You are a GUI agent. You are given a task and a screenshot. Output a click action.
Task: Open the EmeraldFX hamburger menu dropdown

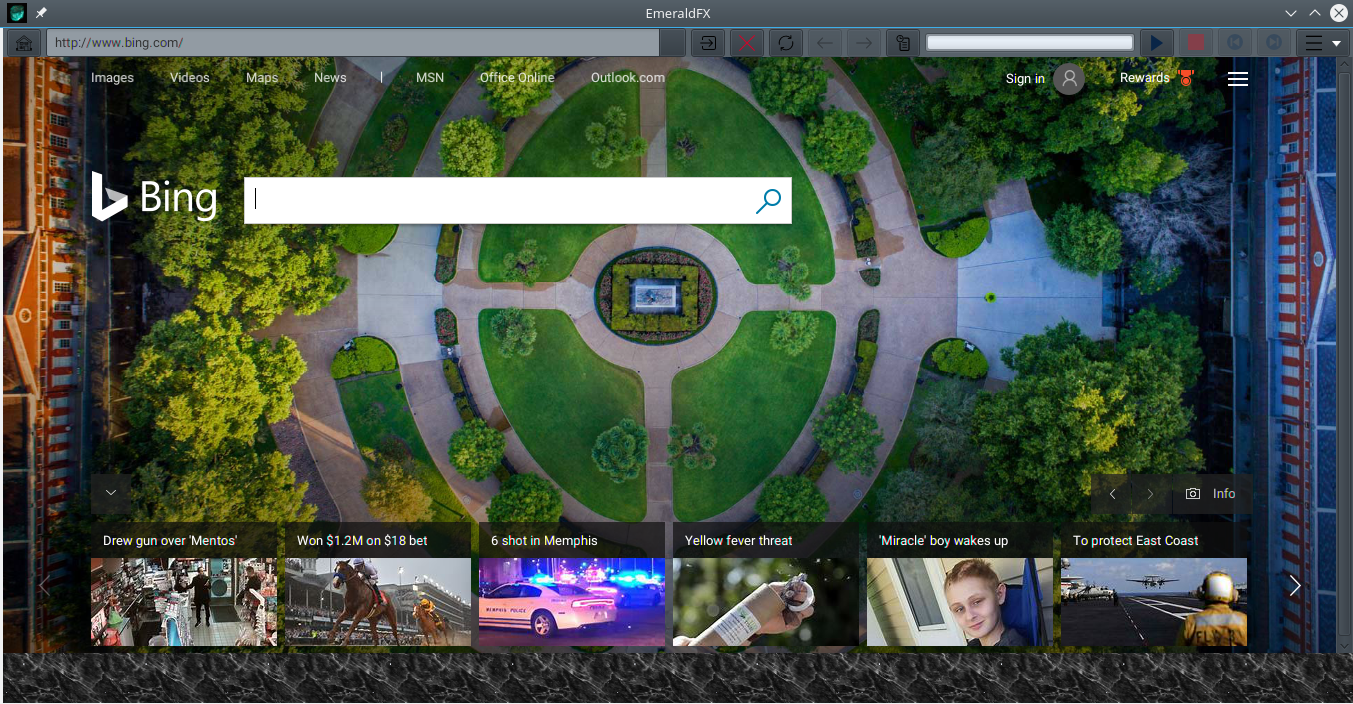1322,43
